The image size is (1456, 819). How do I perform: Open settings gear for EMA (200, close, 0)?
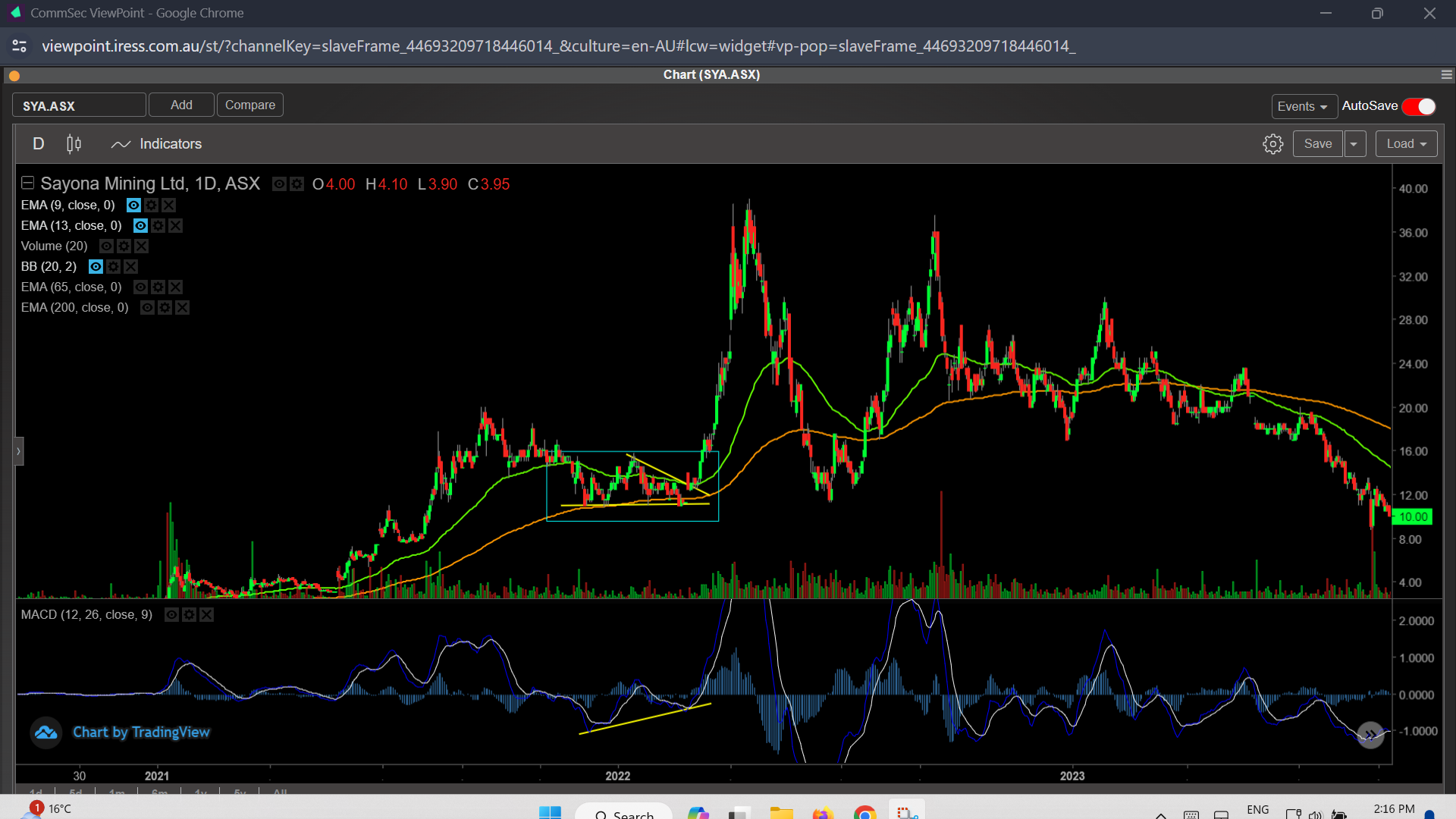coord(165,308)
